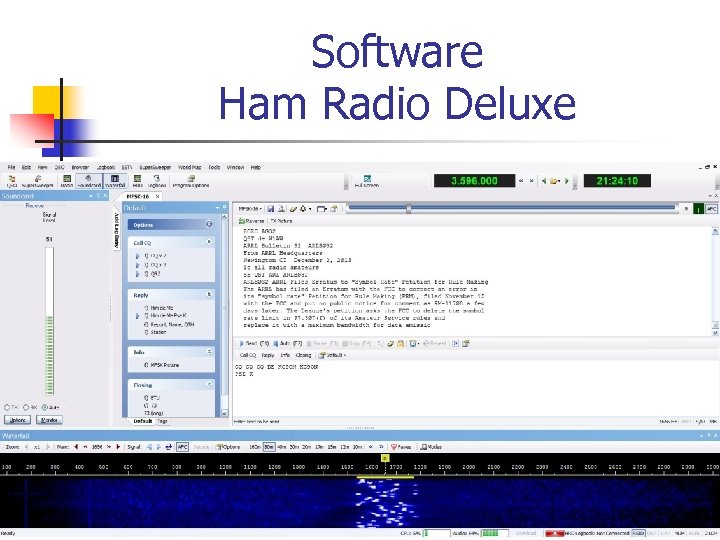Toggle AFC button in Waterfall toolbar
The image size is (720, 540).
tap(182, 447)
